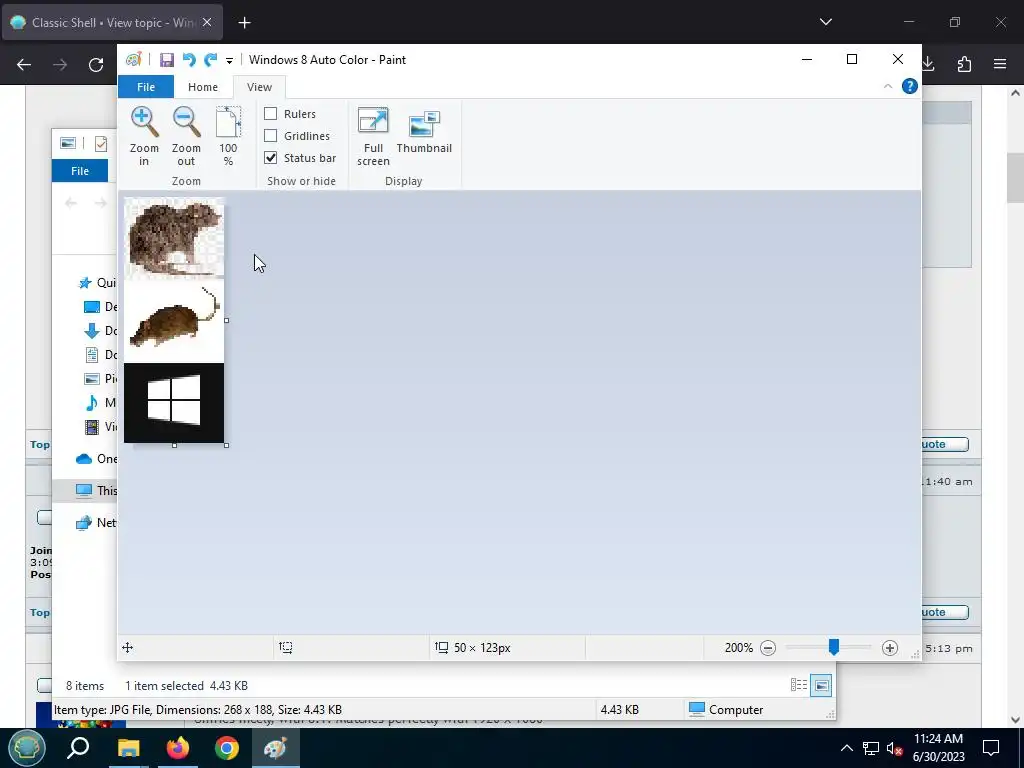1024x768 pixels.
Task: Collapse the Paint ribbon with the chevron
Action: (x=888, y=86)
